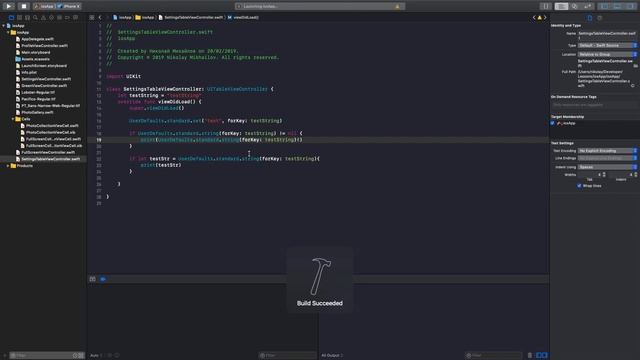Image resolution: width=640 pixels, height=360 pixels.
Task: Reveal full path in Finder arrow
Action: [x=633, y=86]
